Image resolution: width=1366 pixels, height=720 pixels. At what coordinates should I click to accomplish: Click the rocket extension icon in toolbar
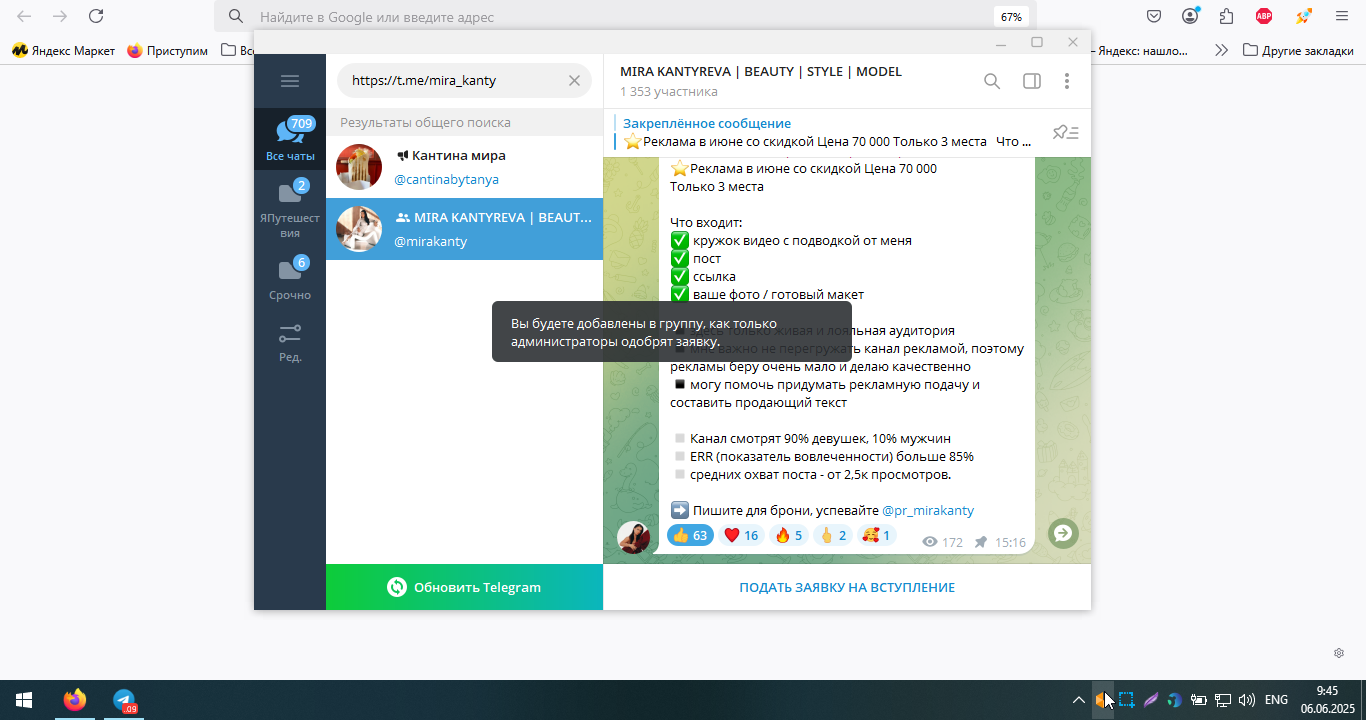[1304, 16]
